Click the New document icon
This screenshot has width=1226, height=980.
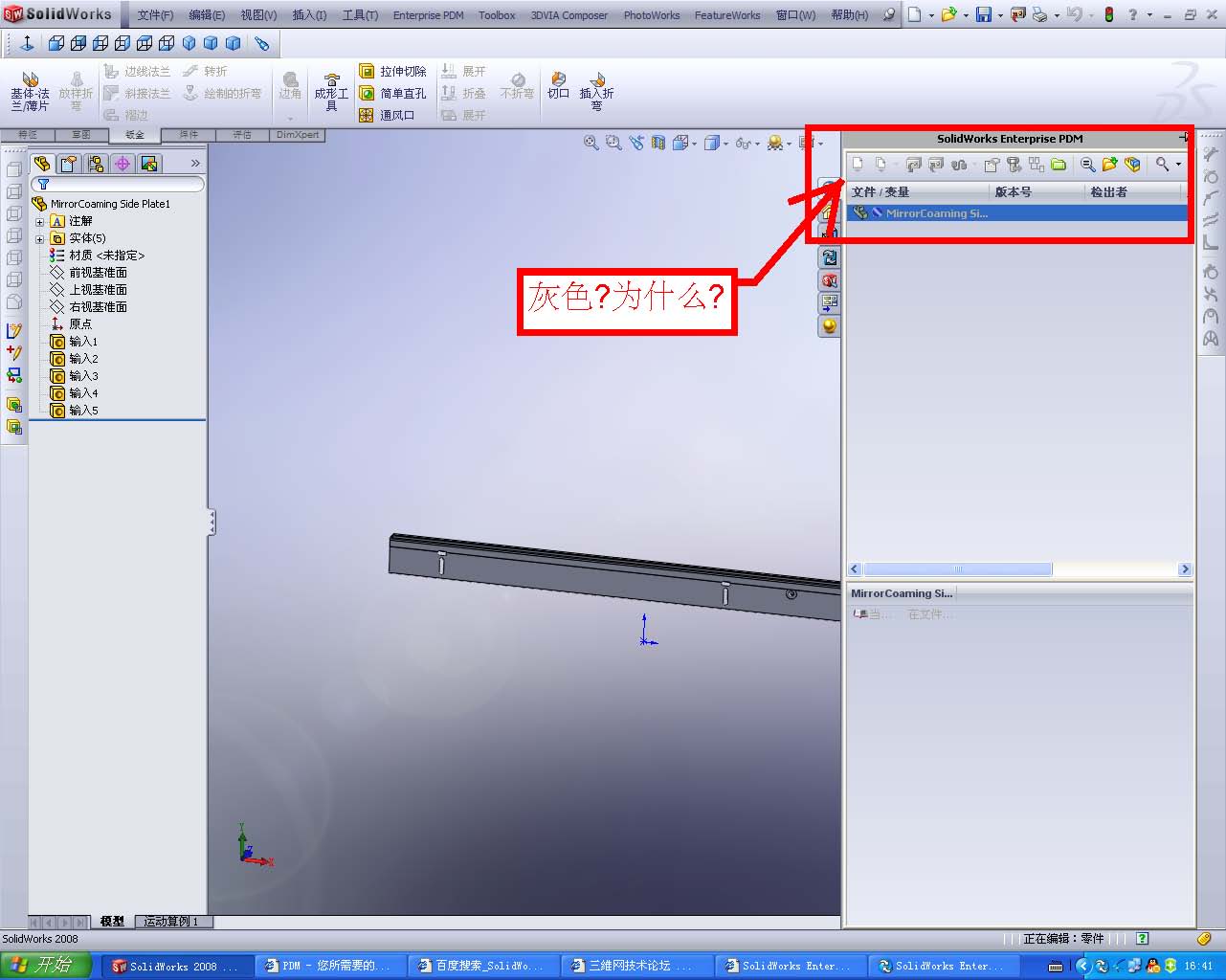pos(915,14)
